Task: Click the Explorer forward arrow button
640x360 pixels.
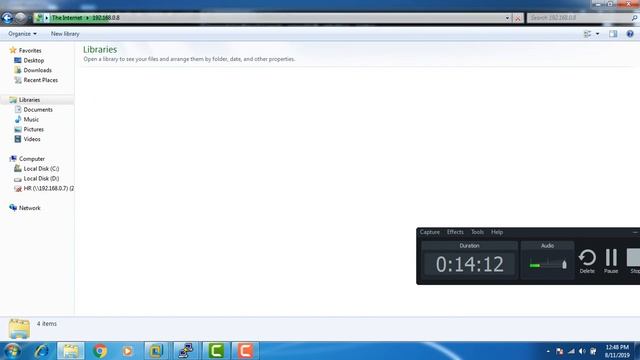Action: [x=20, y=18]
